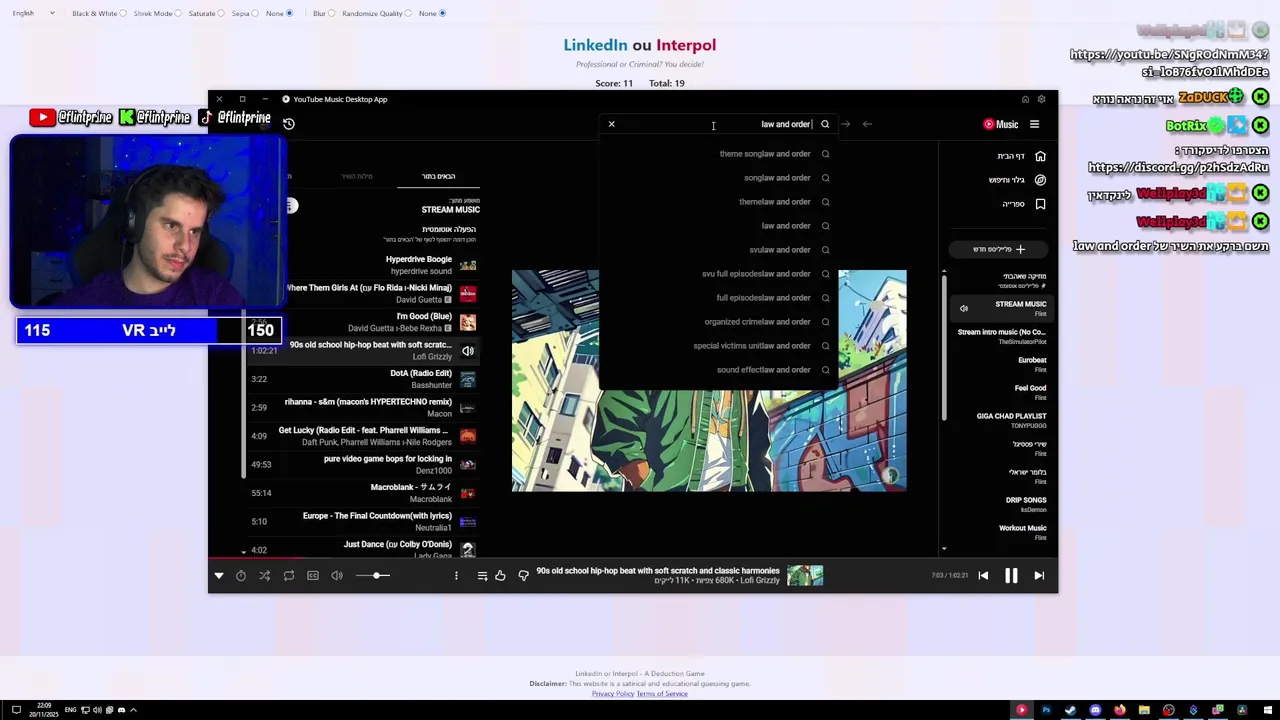Open the English language dropdown
1280x720 pixels.
point(33,14)
